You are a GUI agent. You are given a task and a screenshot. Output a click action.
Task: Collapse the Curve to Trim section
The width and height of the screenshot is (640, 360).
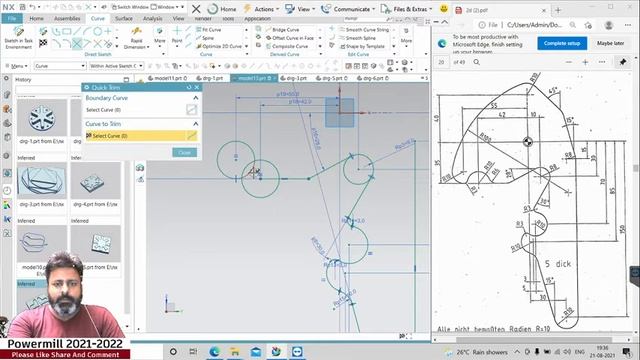(196, 124)
